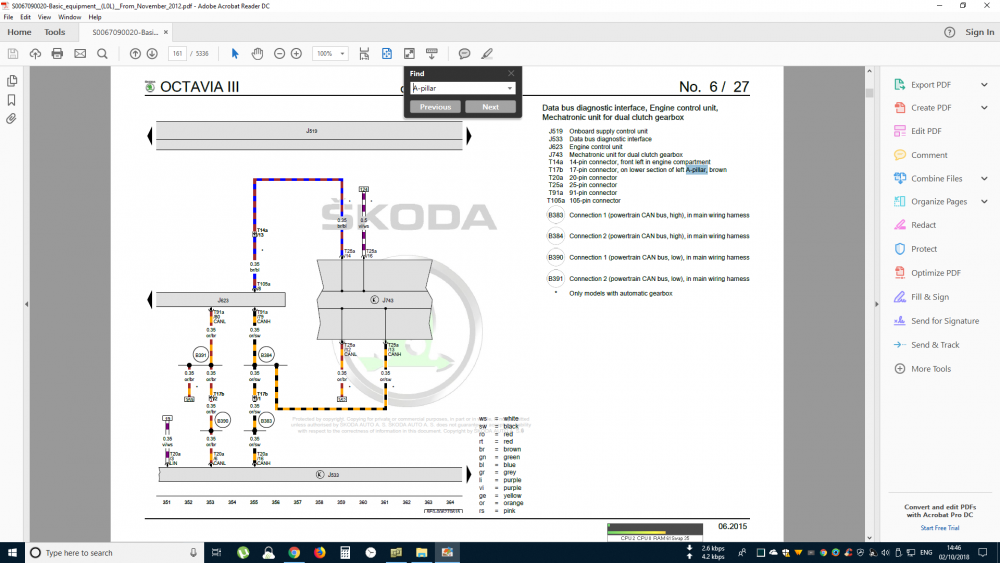Open the zoom level dropdown
Screen dimensions: 1000x563
[x=342, y=54]
